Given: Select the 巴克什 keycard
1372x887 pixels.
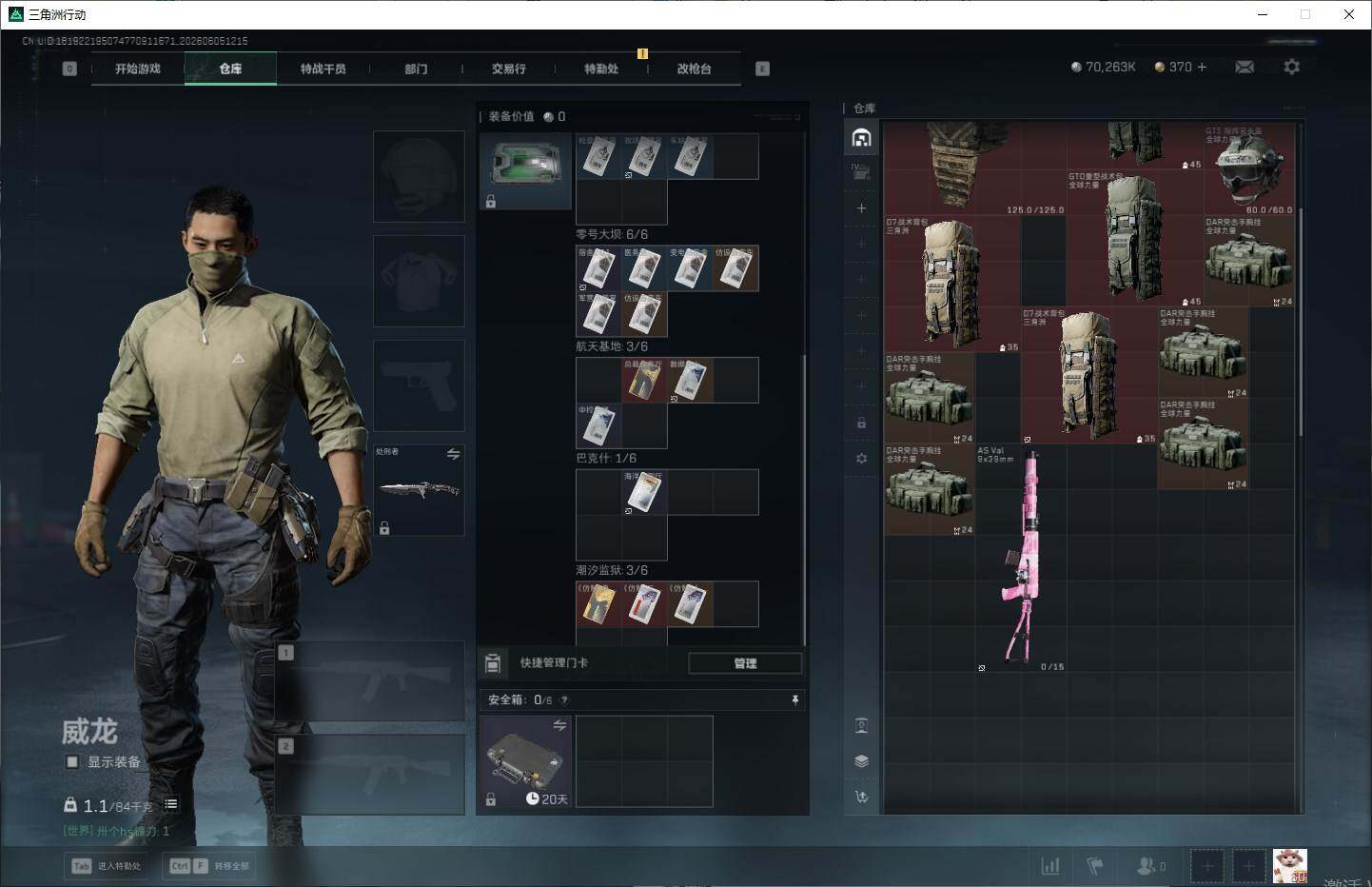Looking at the screenshot, I should tap(644, 492).
